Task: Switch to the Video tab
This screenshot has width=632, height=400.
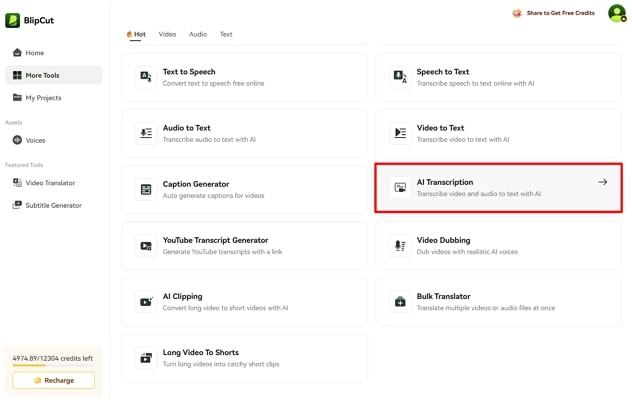Action: tap(167, 34)
